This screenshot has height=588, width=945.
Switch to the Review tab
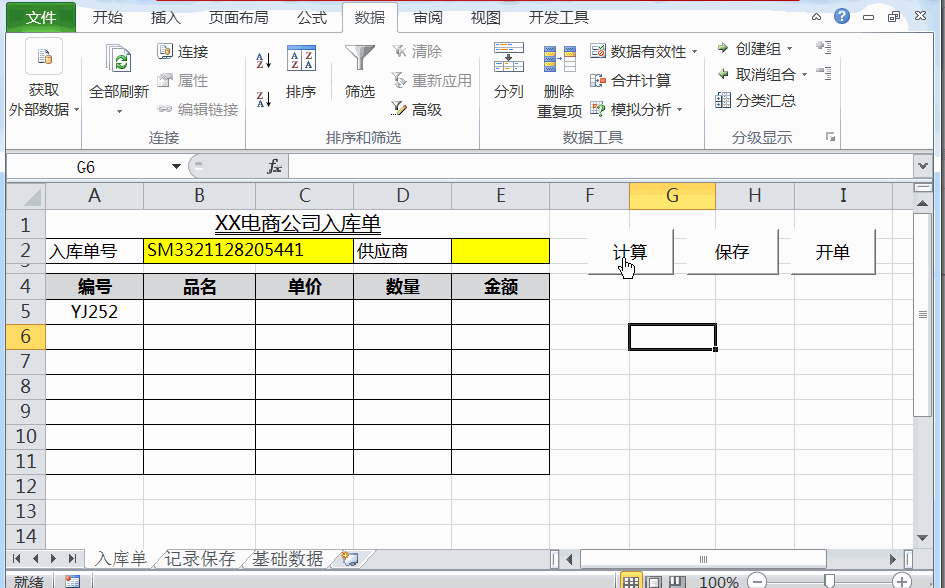coord(428,17)
